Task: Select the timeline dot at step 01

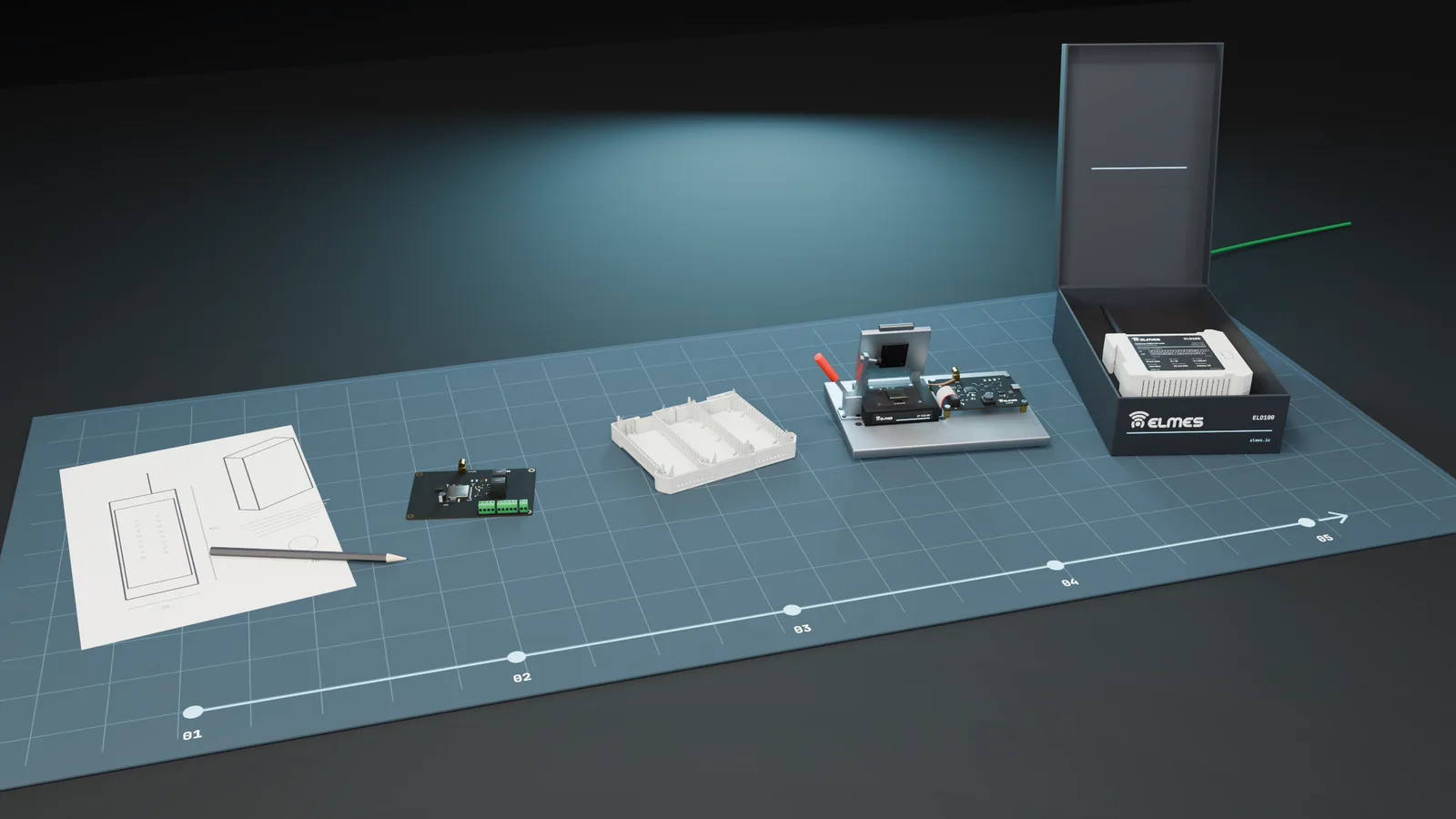Action: click(x=193, y=712)
